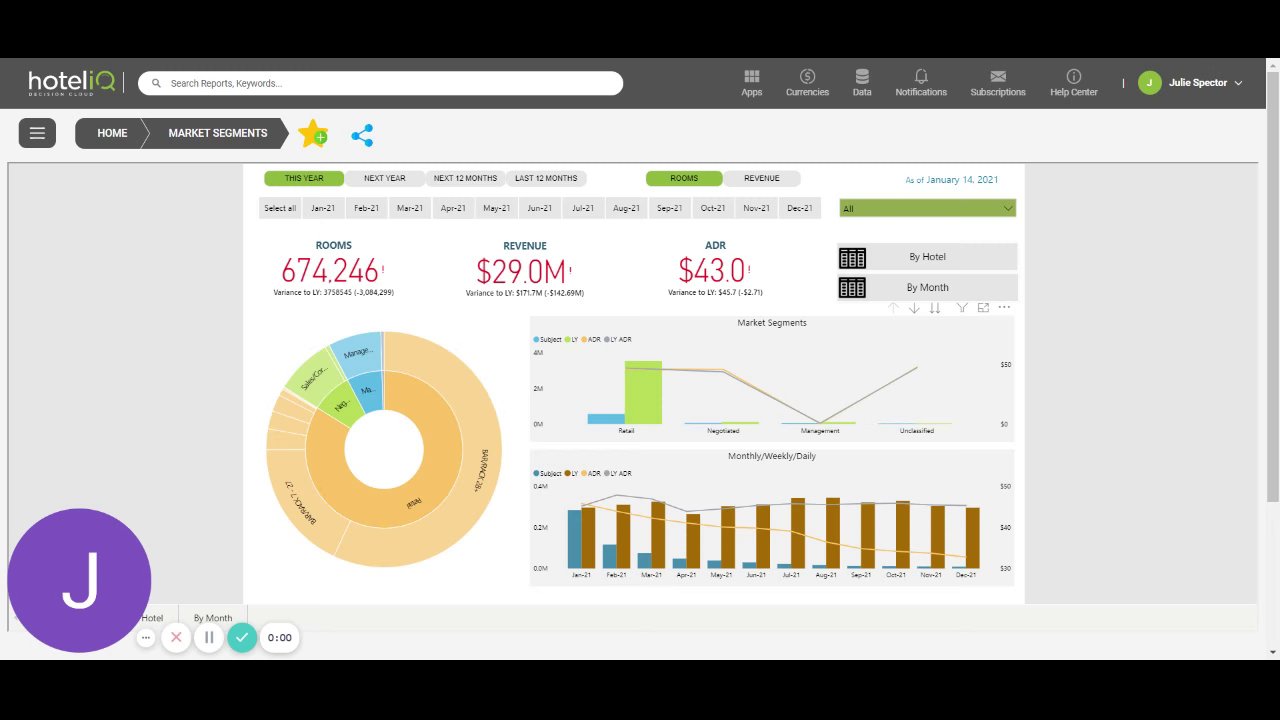The image size is (1280, 720).
Task: Expand hierarchy with the fork icon
Action: (962, 308)
